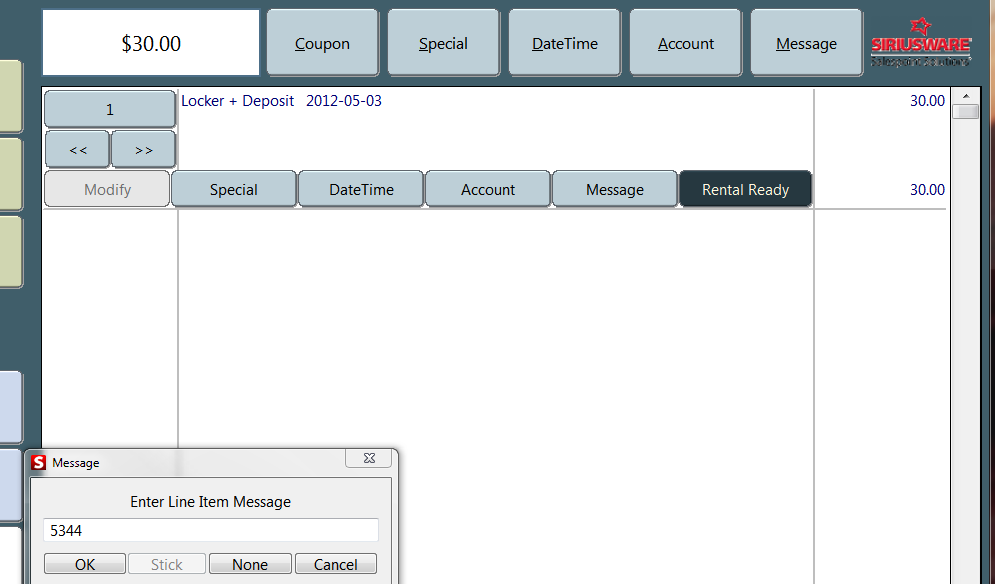The height and width of the screenshot is (584, 995).
Task: Open Message from the top button row
Action: pos(806,42)
